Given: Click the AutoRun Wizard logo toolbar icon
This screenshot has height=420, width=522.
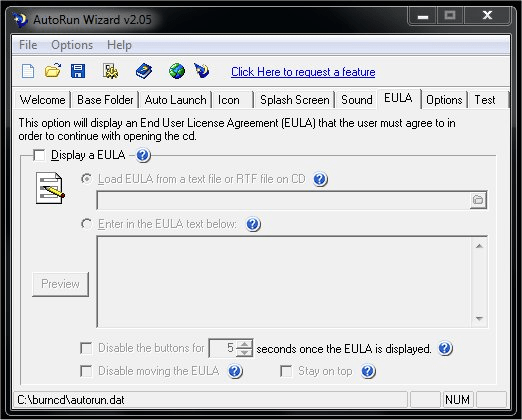Looking at the screenshot, I should (x=202, y=71).
